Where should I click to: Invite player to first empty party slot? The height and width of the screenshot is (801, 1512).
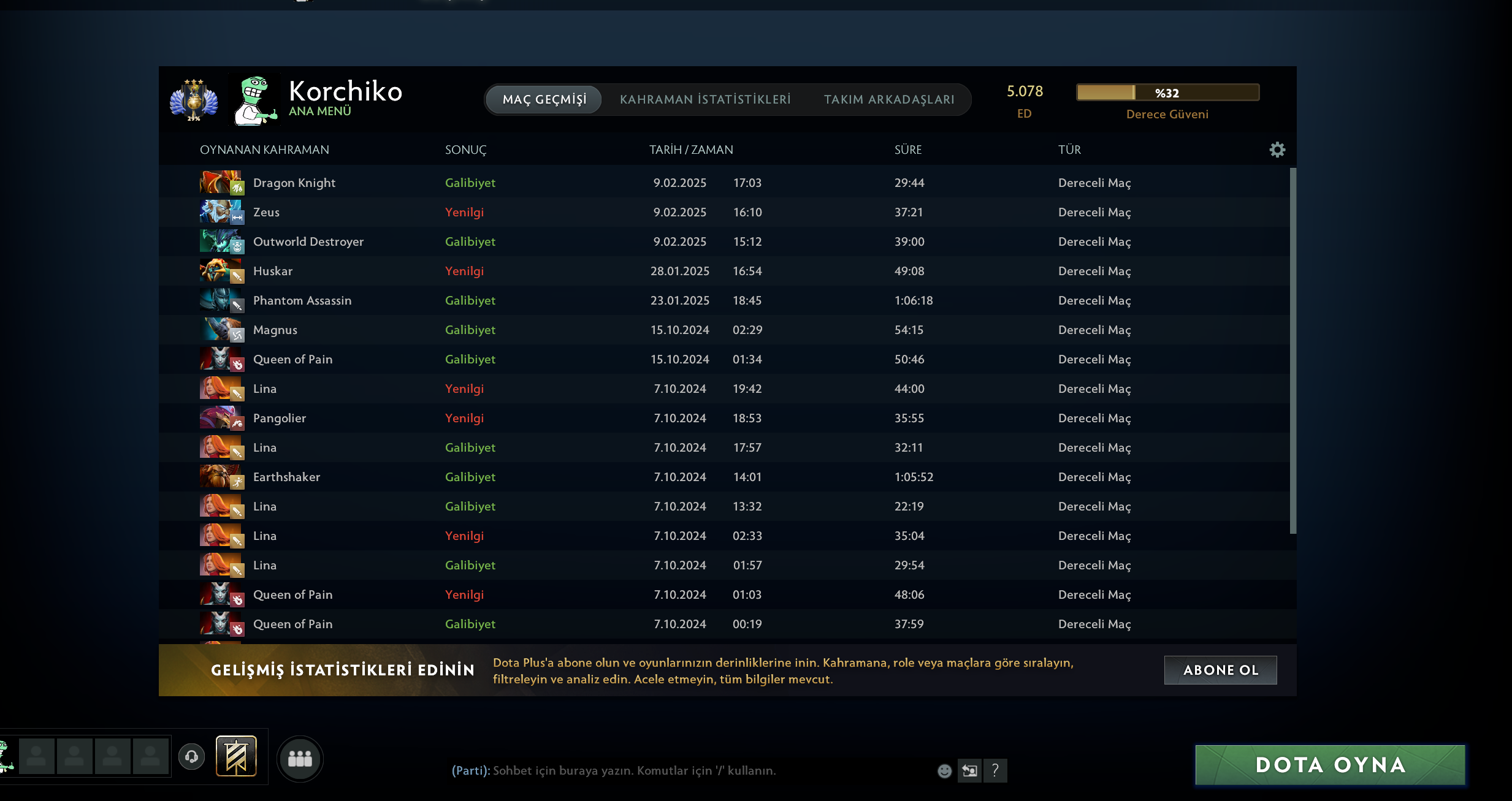click(37, 757)
